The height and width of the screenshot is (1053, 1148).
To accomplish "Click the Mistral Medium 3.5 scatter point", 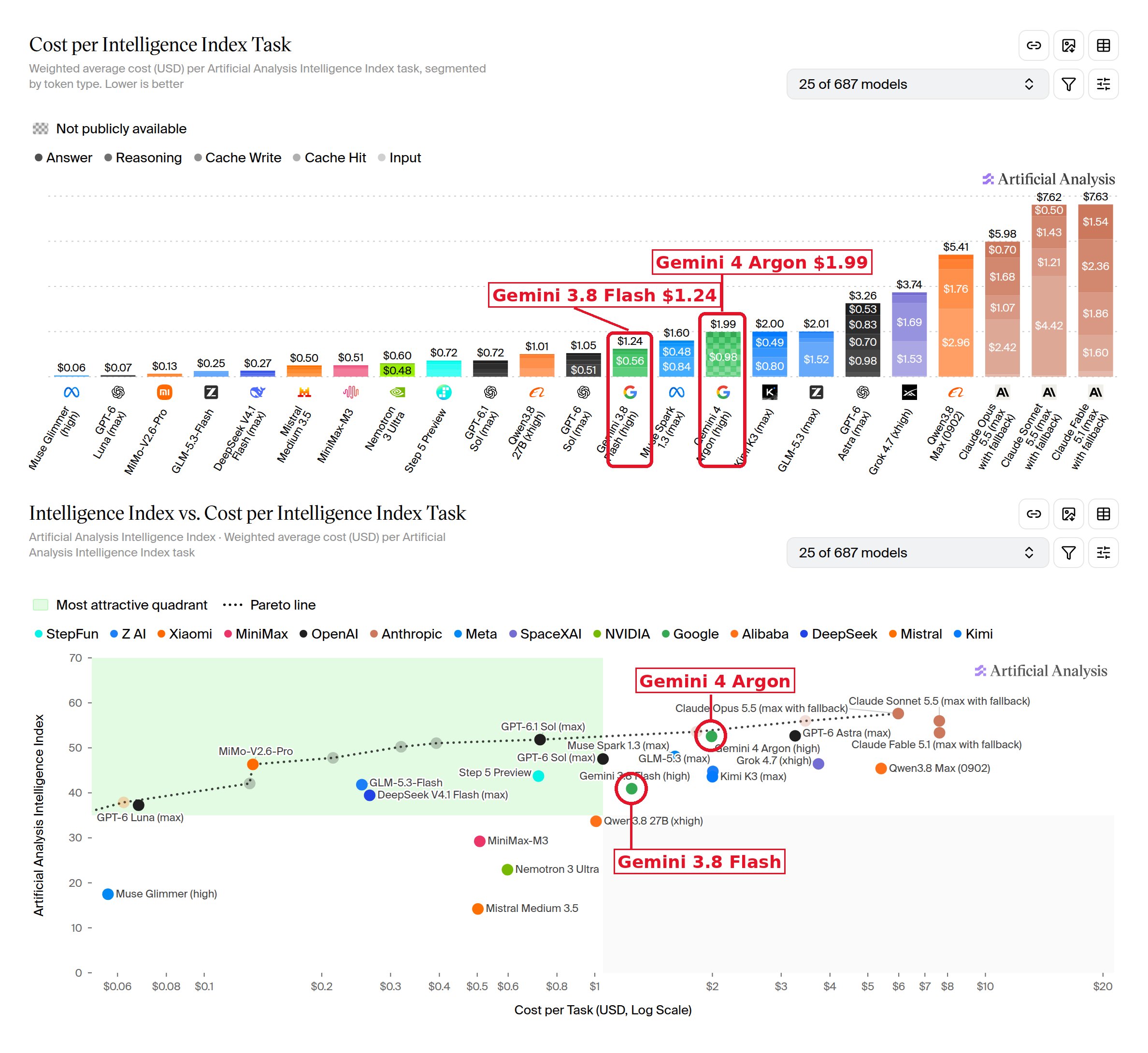I will pyautogui.click(x=478, y=909).
